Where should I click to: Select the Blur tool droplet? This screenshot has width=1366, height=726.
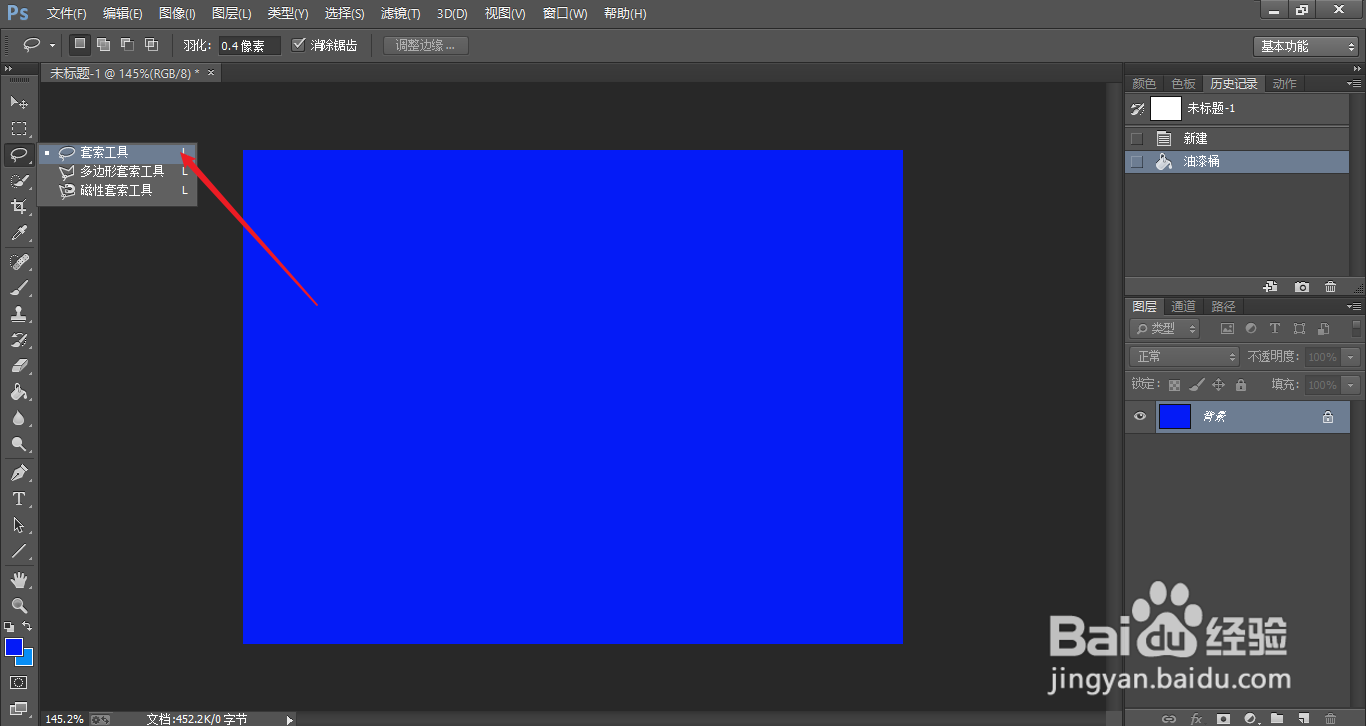click(x=19, y=418)
